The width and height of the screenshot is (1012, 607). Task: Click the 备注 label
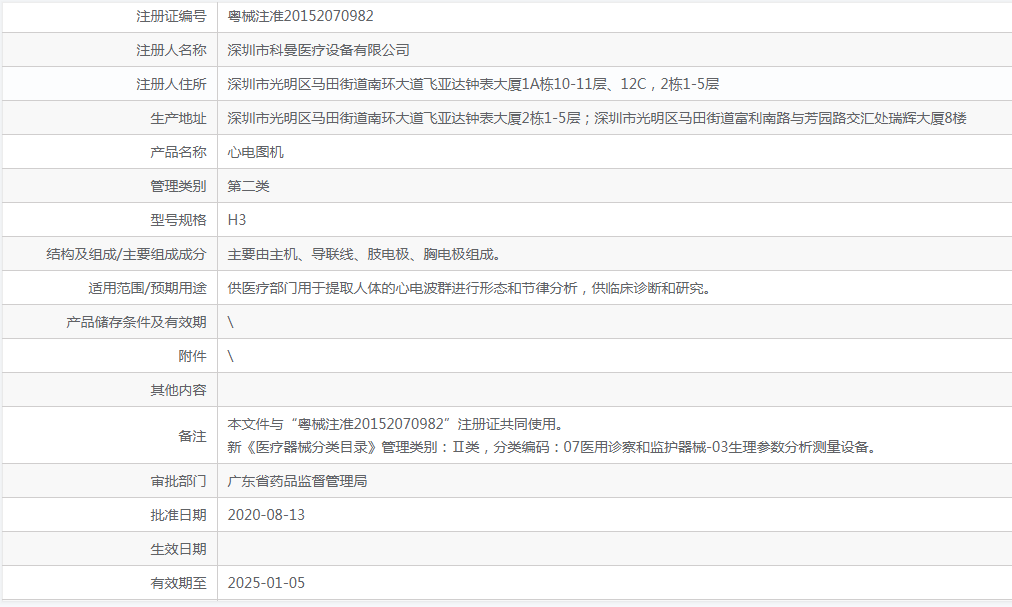tap(192, 436)
